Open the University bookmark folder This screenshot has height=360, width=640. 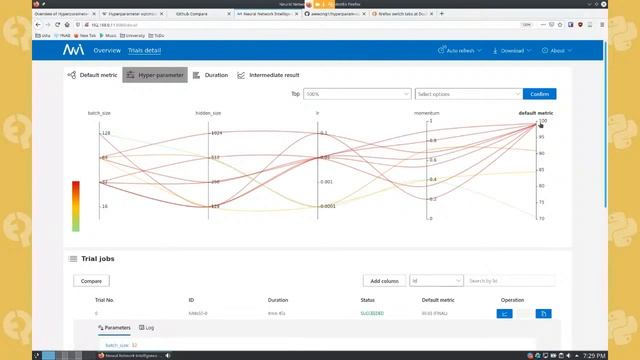point(132,36)
